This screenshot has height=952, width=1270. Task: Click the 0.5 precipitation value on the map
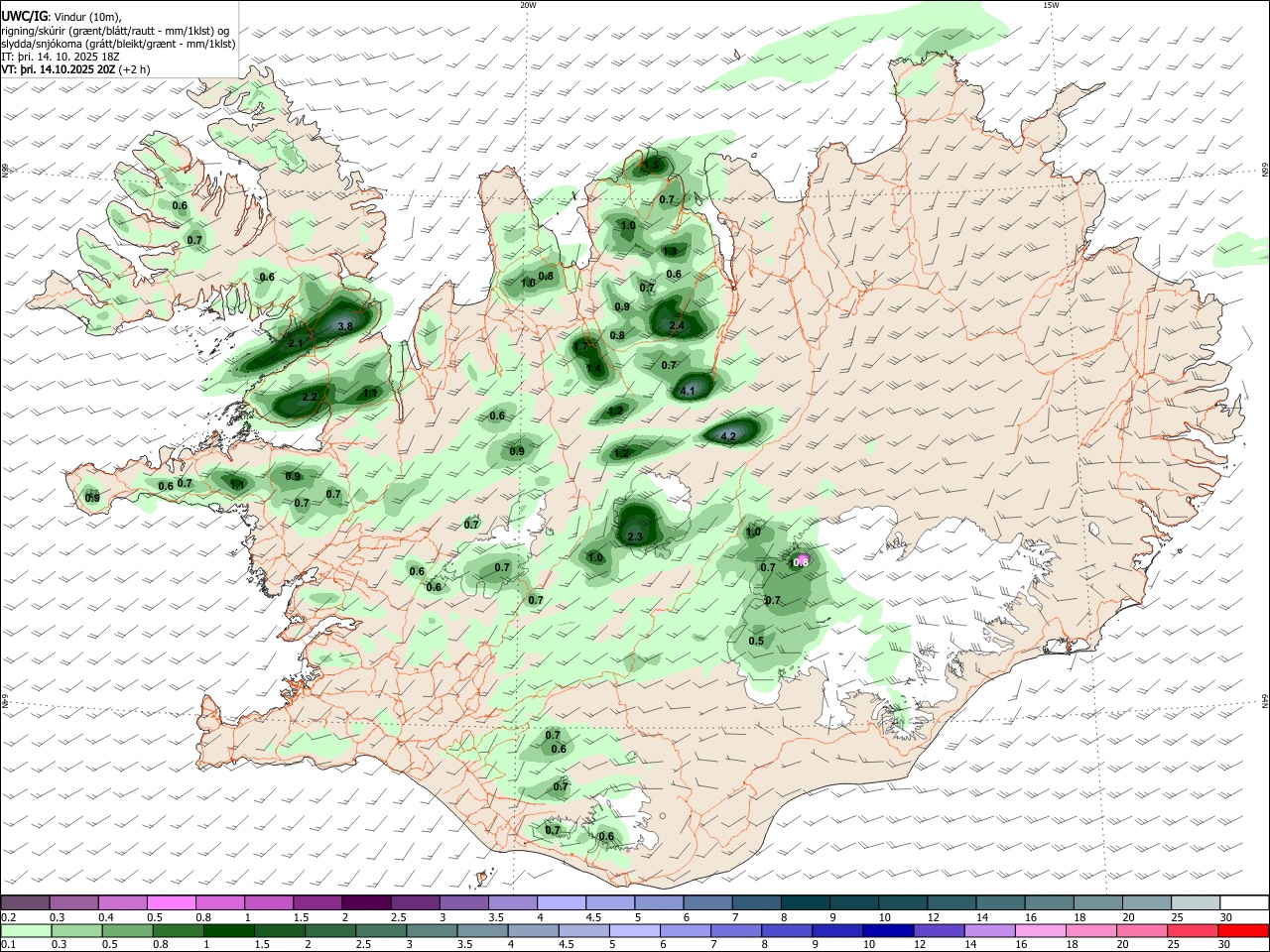point(756,641)
